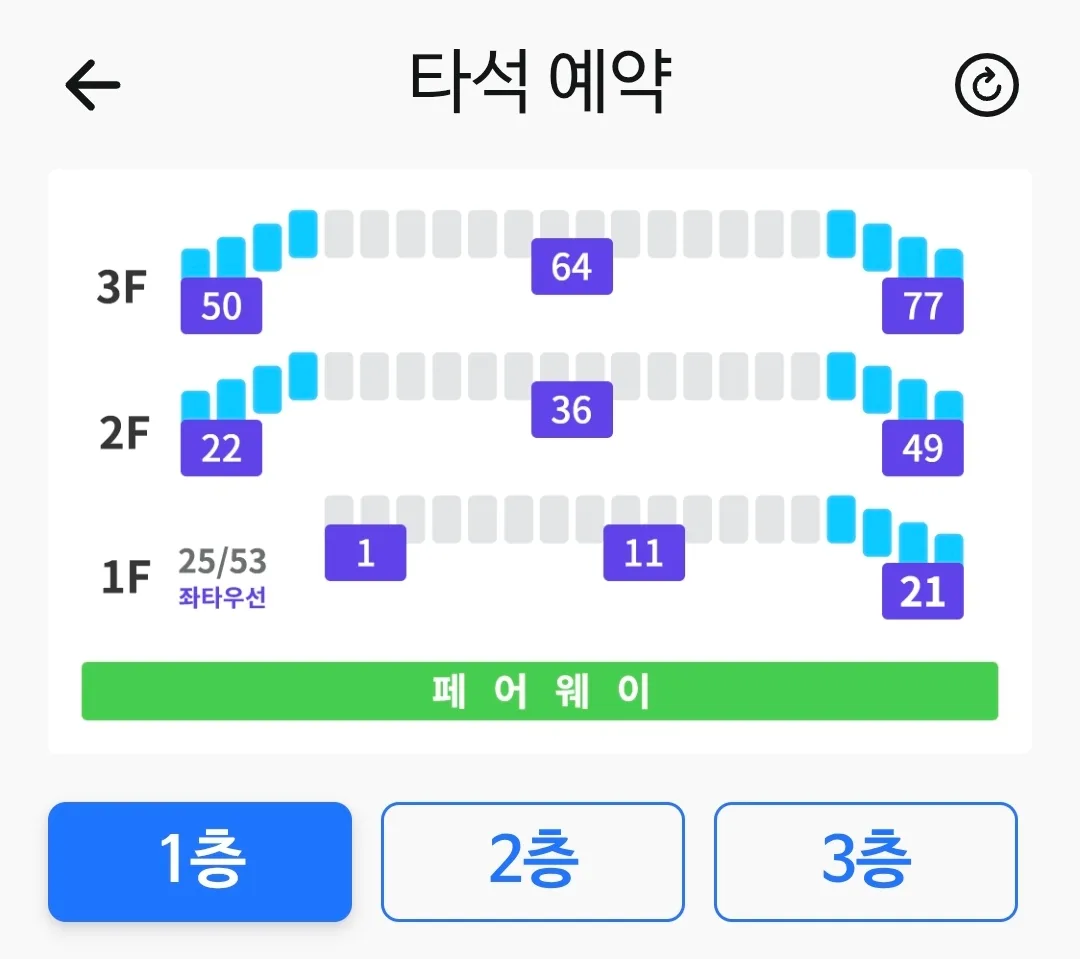Tap the 25/53 availability counter

point(222,561)
